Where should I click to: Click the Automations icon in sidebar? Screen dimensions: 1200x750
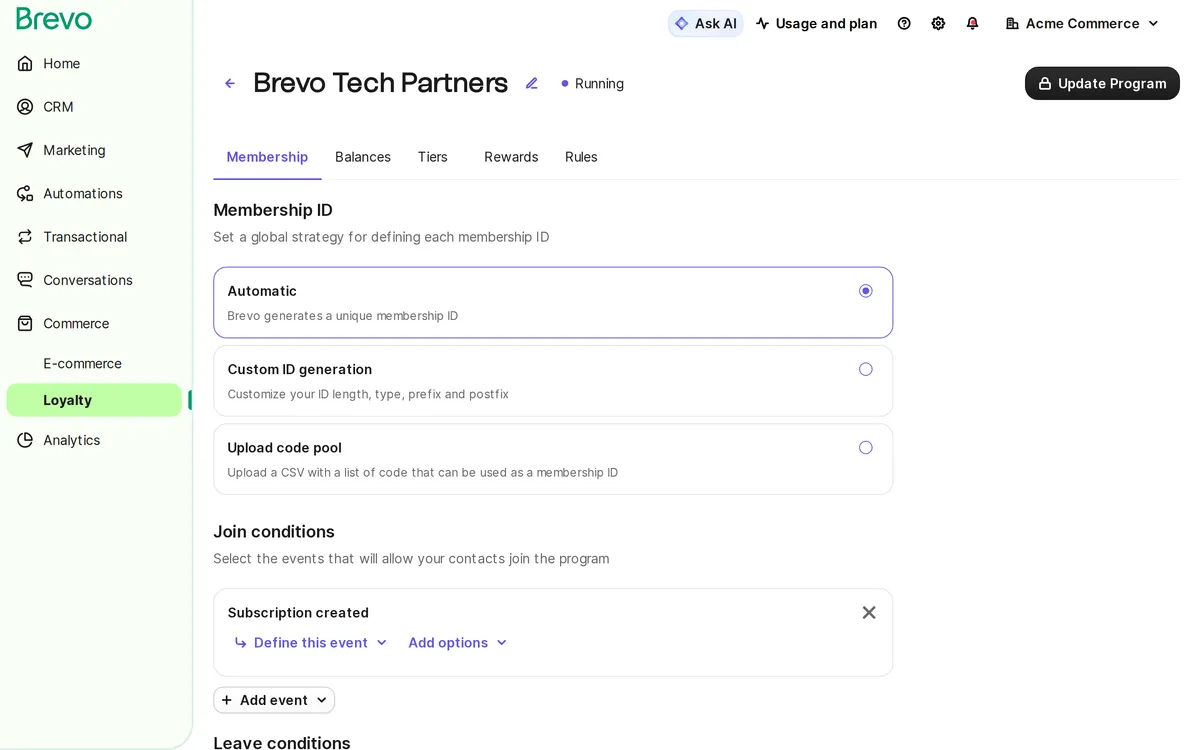[25, 193]
